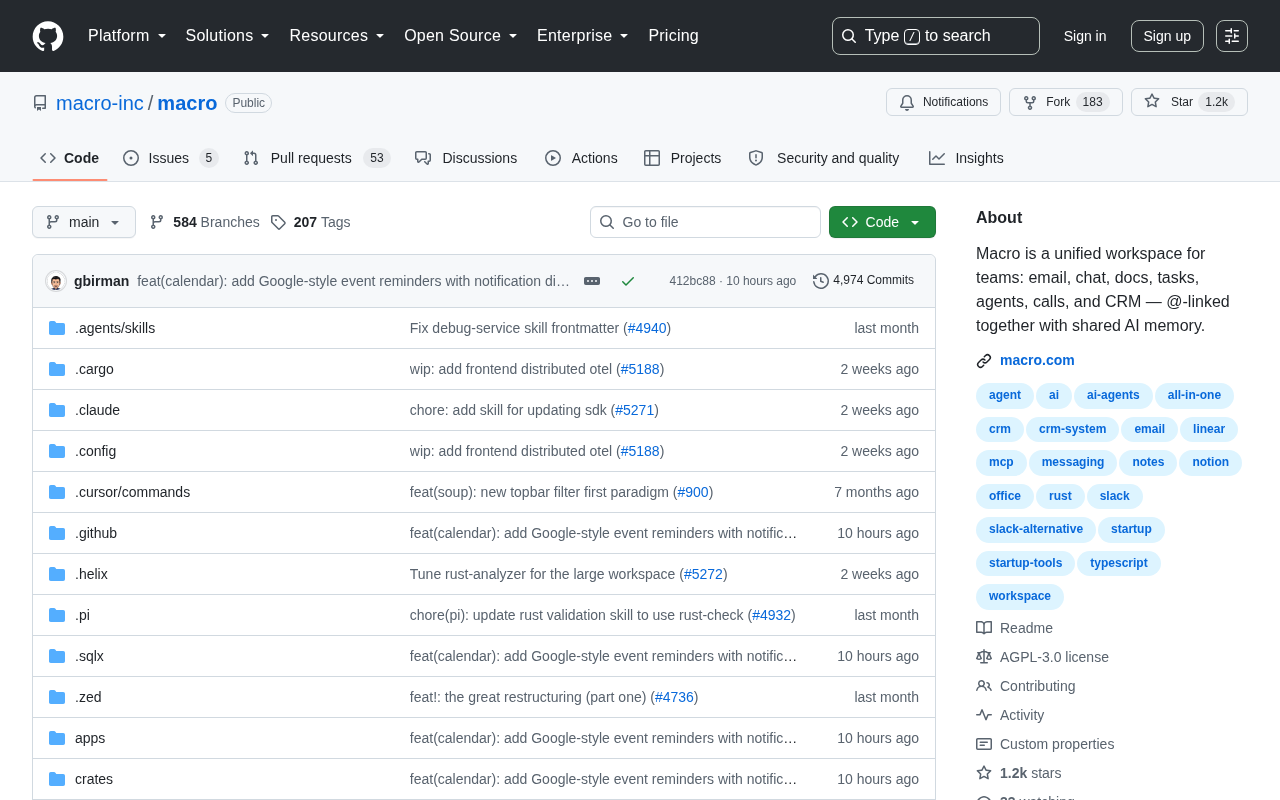The image size is (1280, 800).
Task: Select the rust topic tag
Action: 1060,497
